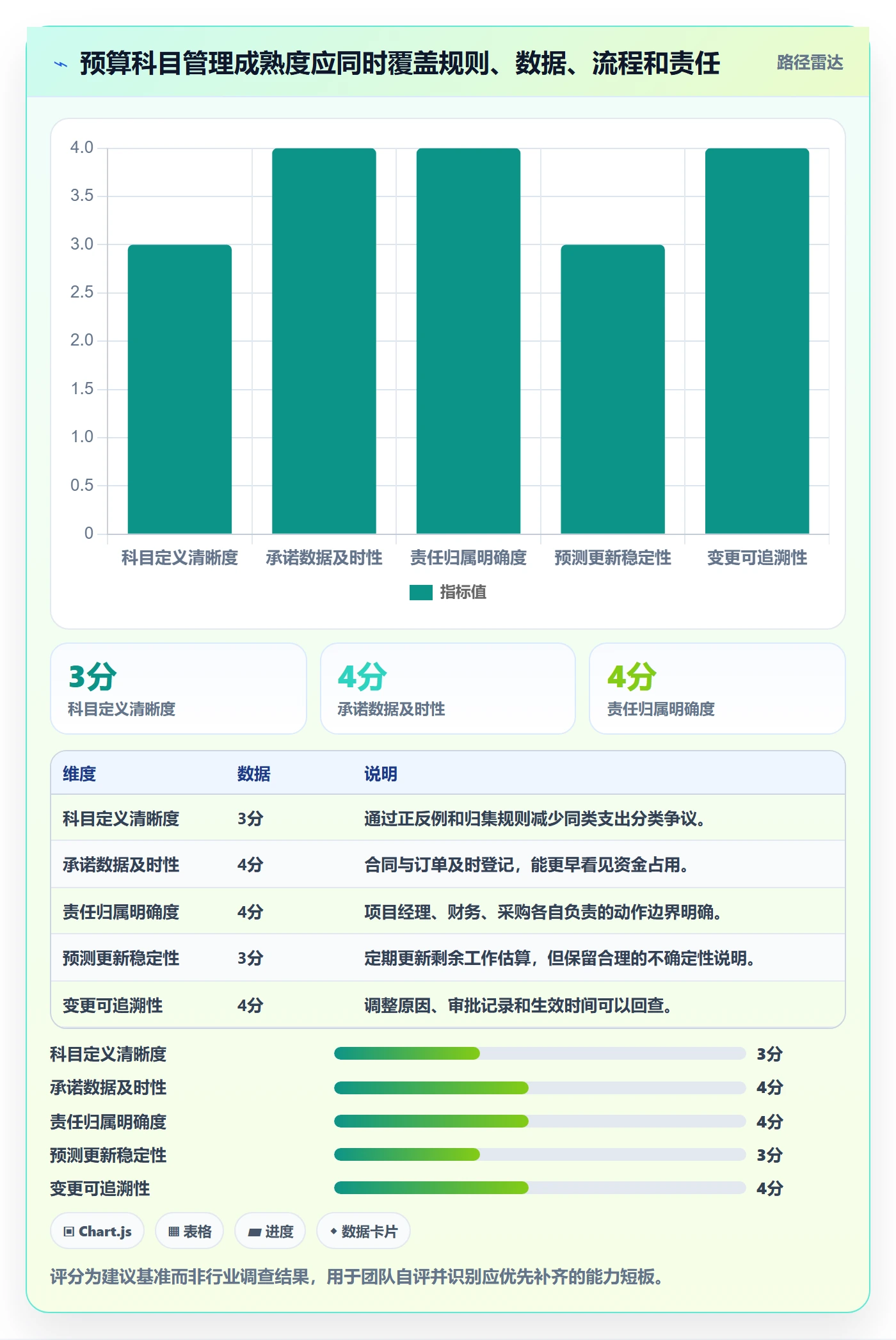Click the 承诺数据及时性 progress bar
Viewport: 896px width, 1340px height.
[540, 1087]
